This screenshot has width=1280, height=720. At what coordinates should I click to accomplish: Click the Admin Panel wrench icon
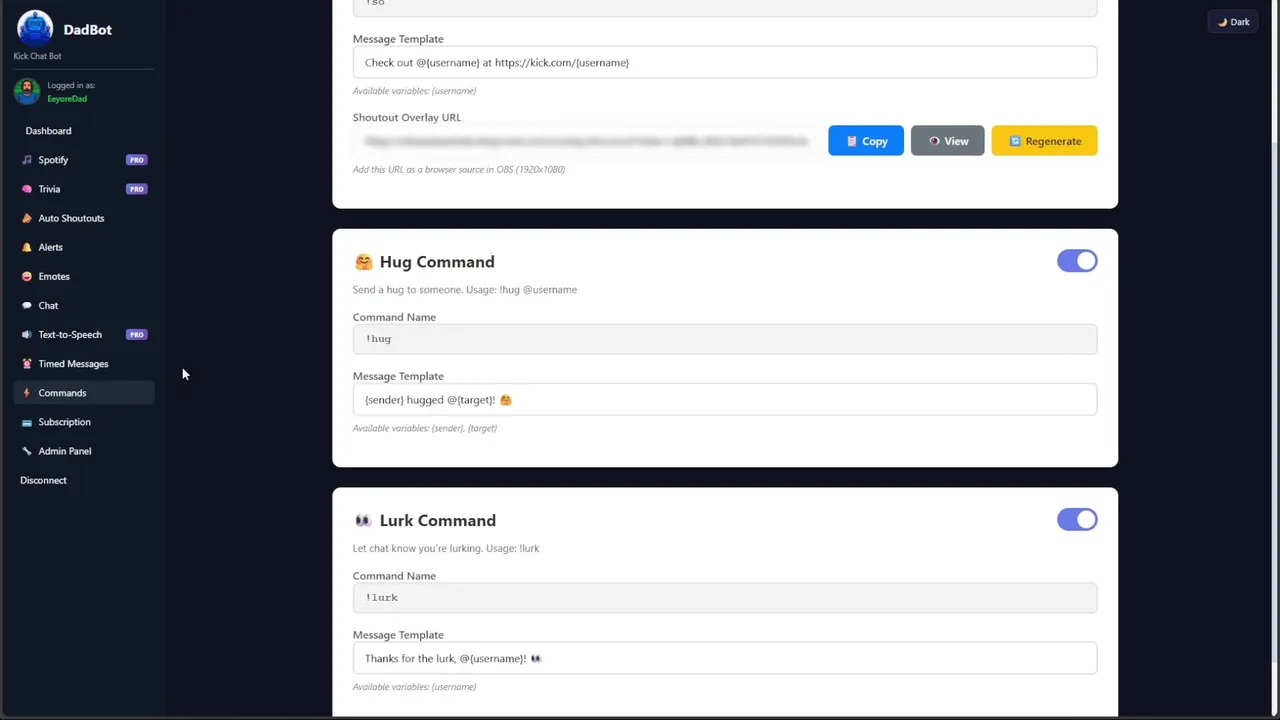coord(27,451)
